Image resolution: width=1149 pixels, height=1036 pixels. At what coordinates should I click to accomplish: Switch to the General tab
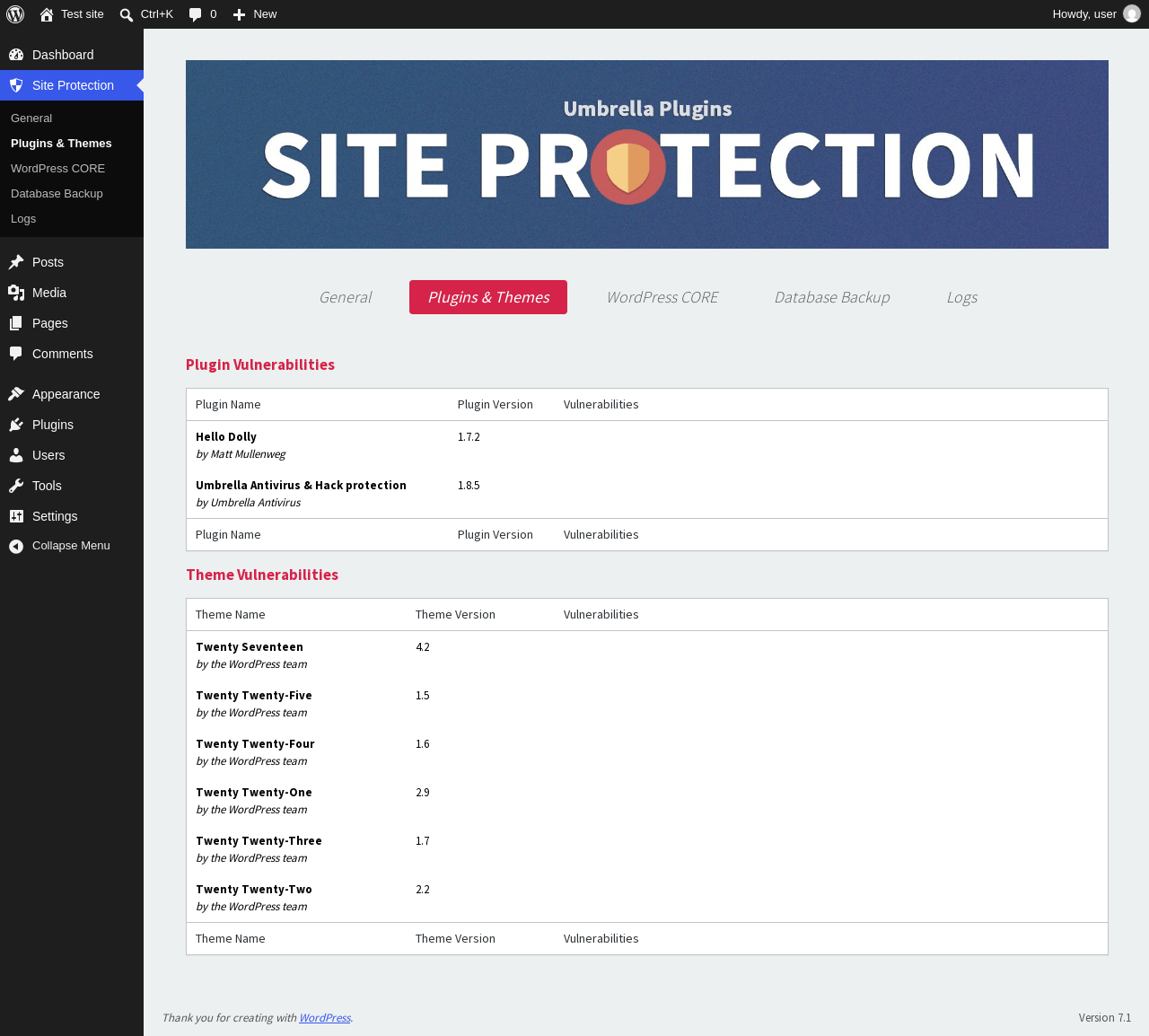point(345,297)
